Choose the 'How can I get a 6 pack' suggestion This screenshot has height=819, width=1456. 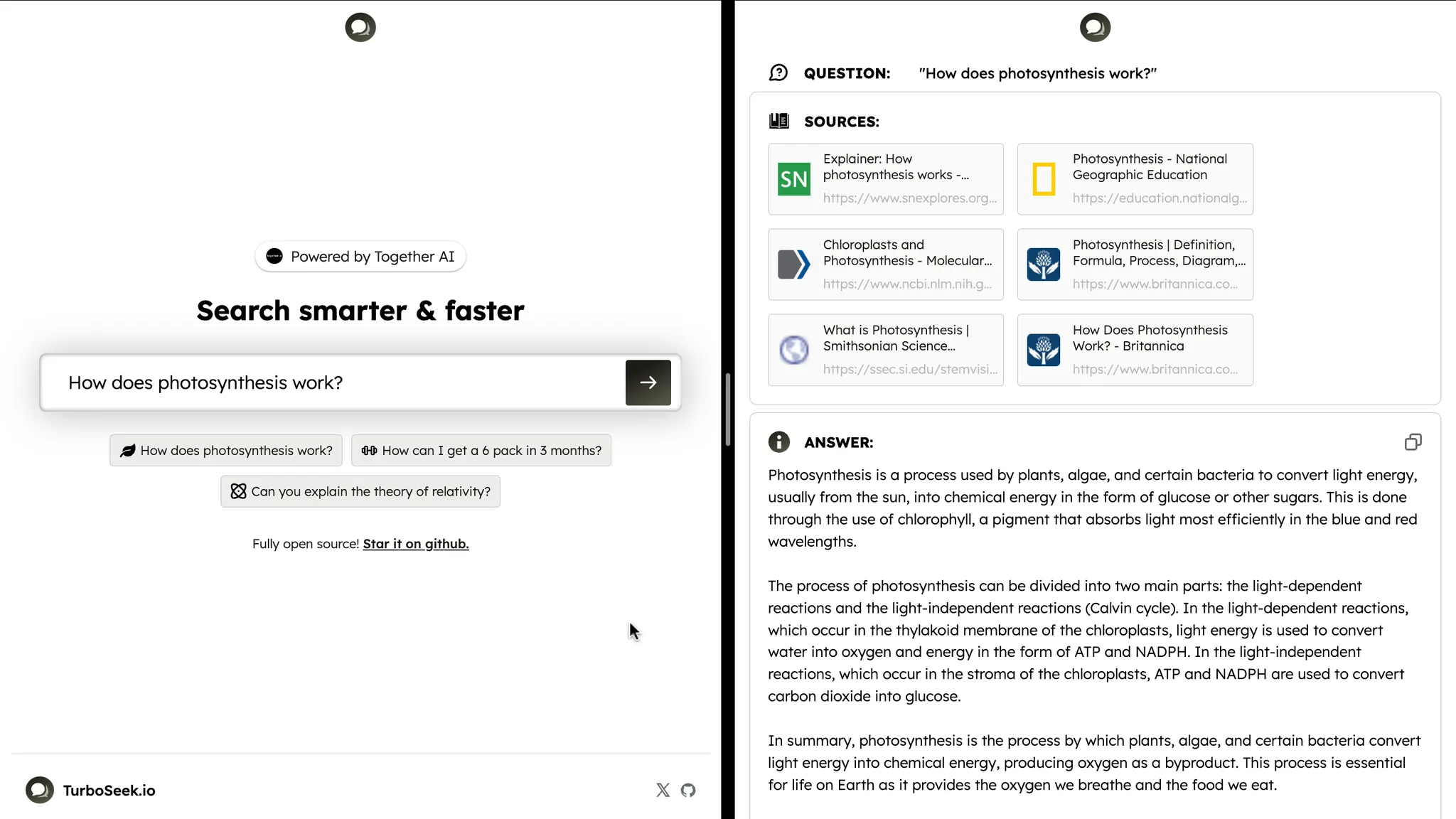point(481,450)
